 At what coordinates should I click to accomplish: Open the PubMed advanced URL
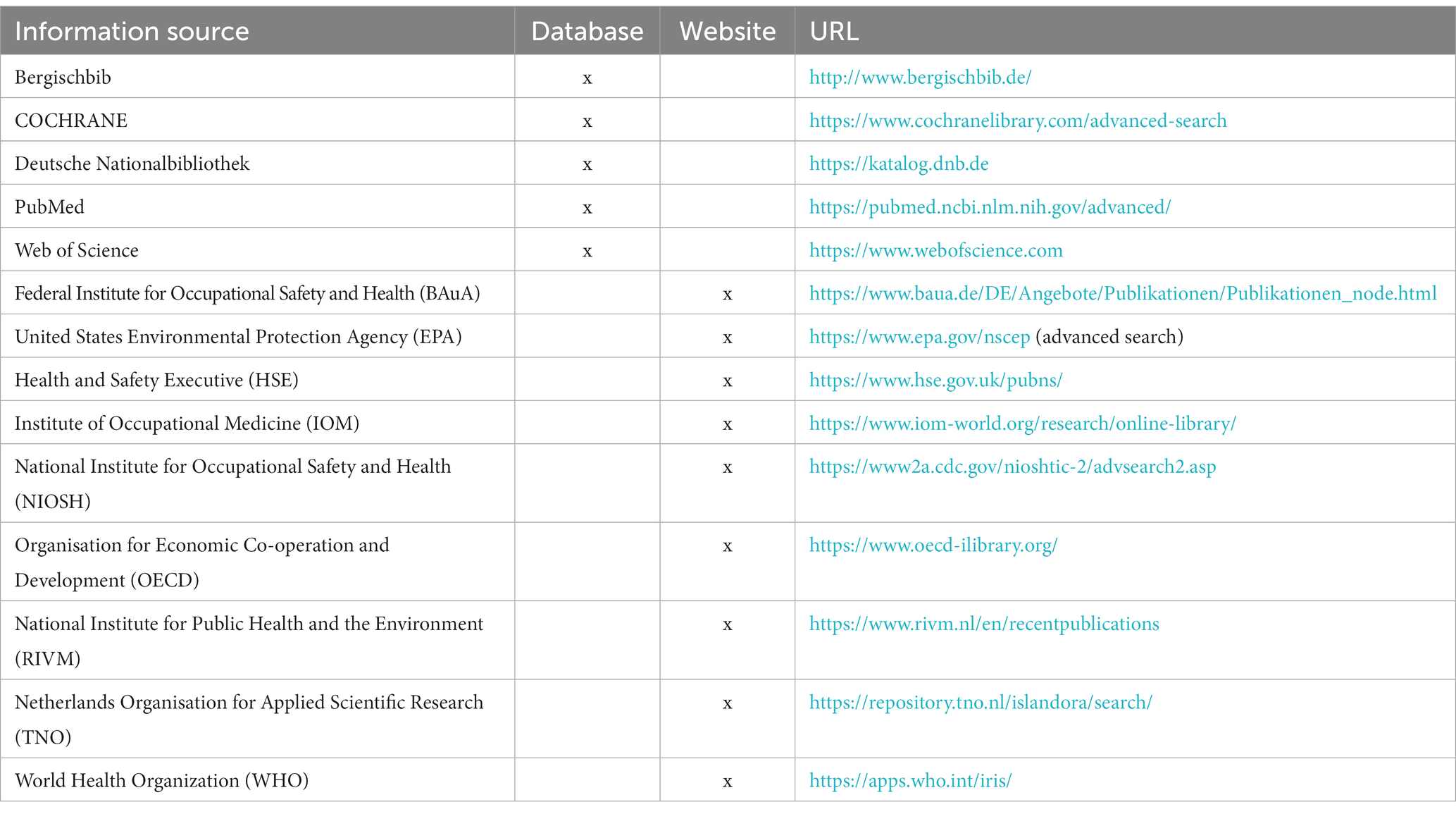[x=990, y=207]
